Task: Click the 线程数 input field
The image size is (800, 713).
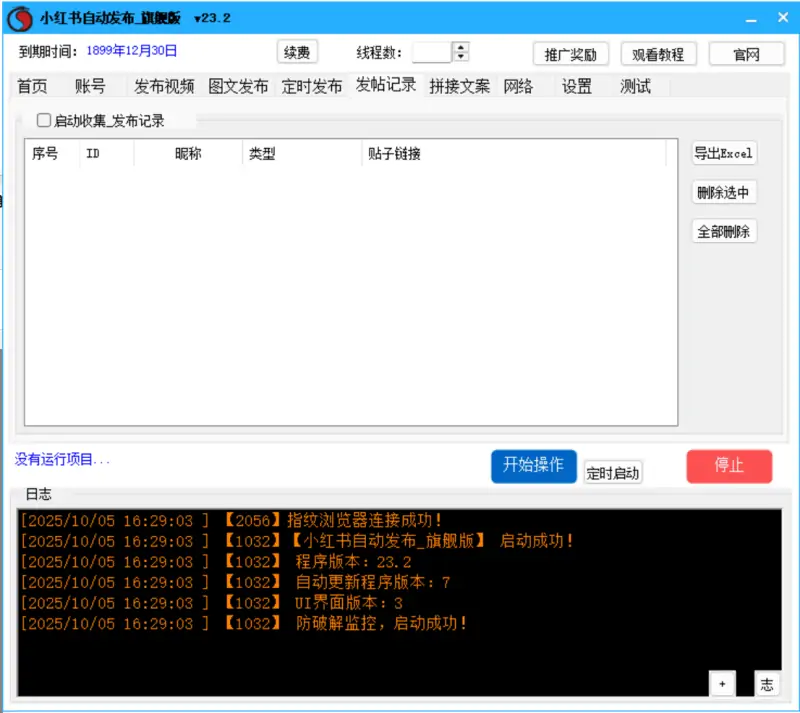Action: tap(431, 52)
